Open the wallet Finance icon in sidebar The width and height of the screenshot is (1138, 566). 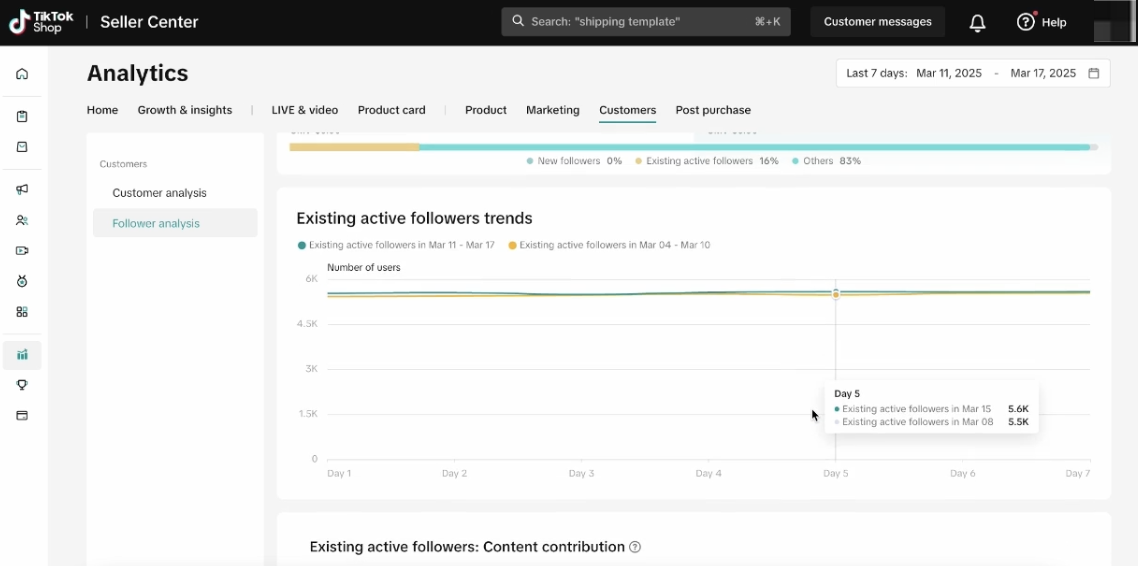[22, 416]
